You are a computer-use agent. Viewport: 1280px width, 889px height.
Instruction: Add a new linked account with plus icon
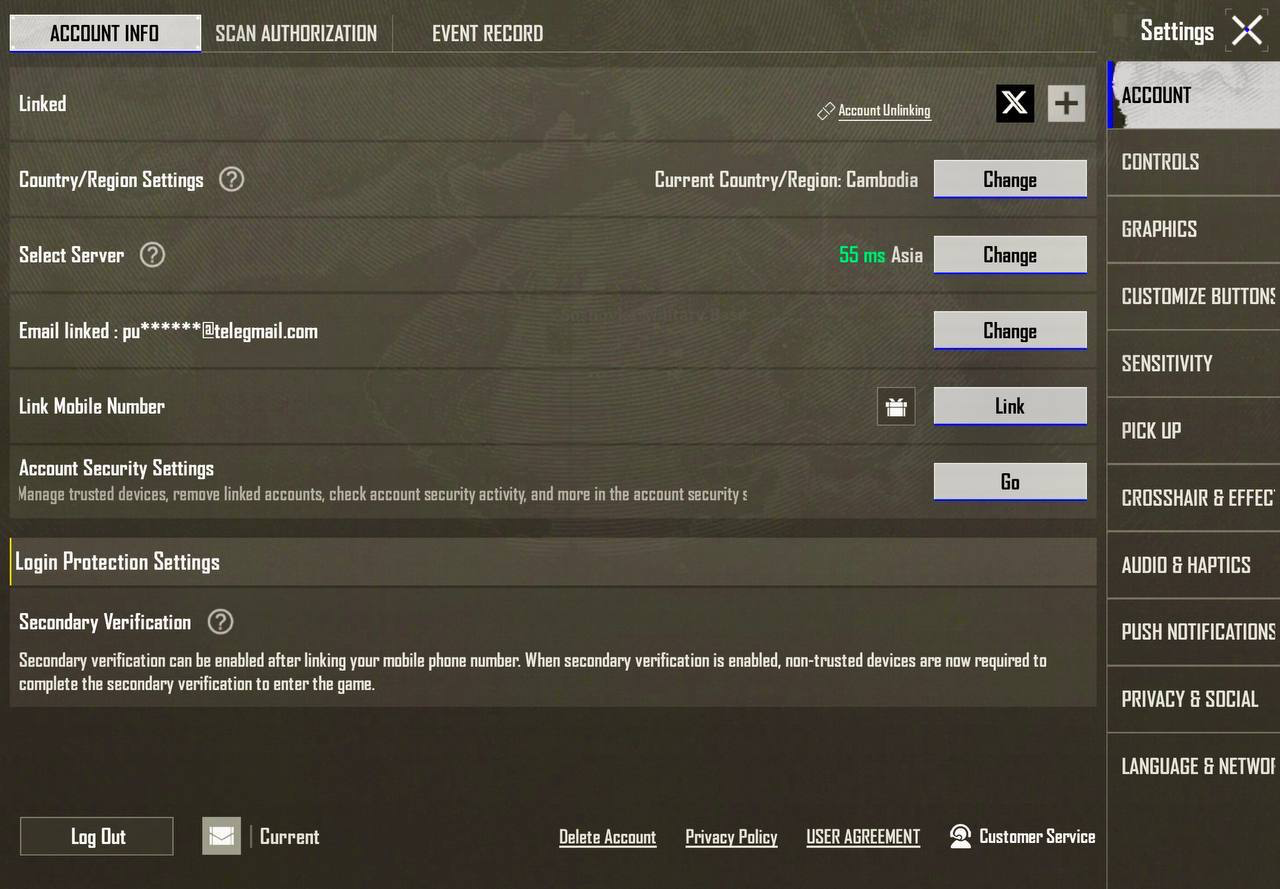pos(1066,103)
